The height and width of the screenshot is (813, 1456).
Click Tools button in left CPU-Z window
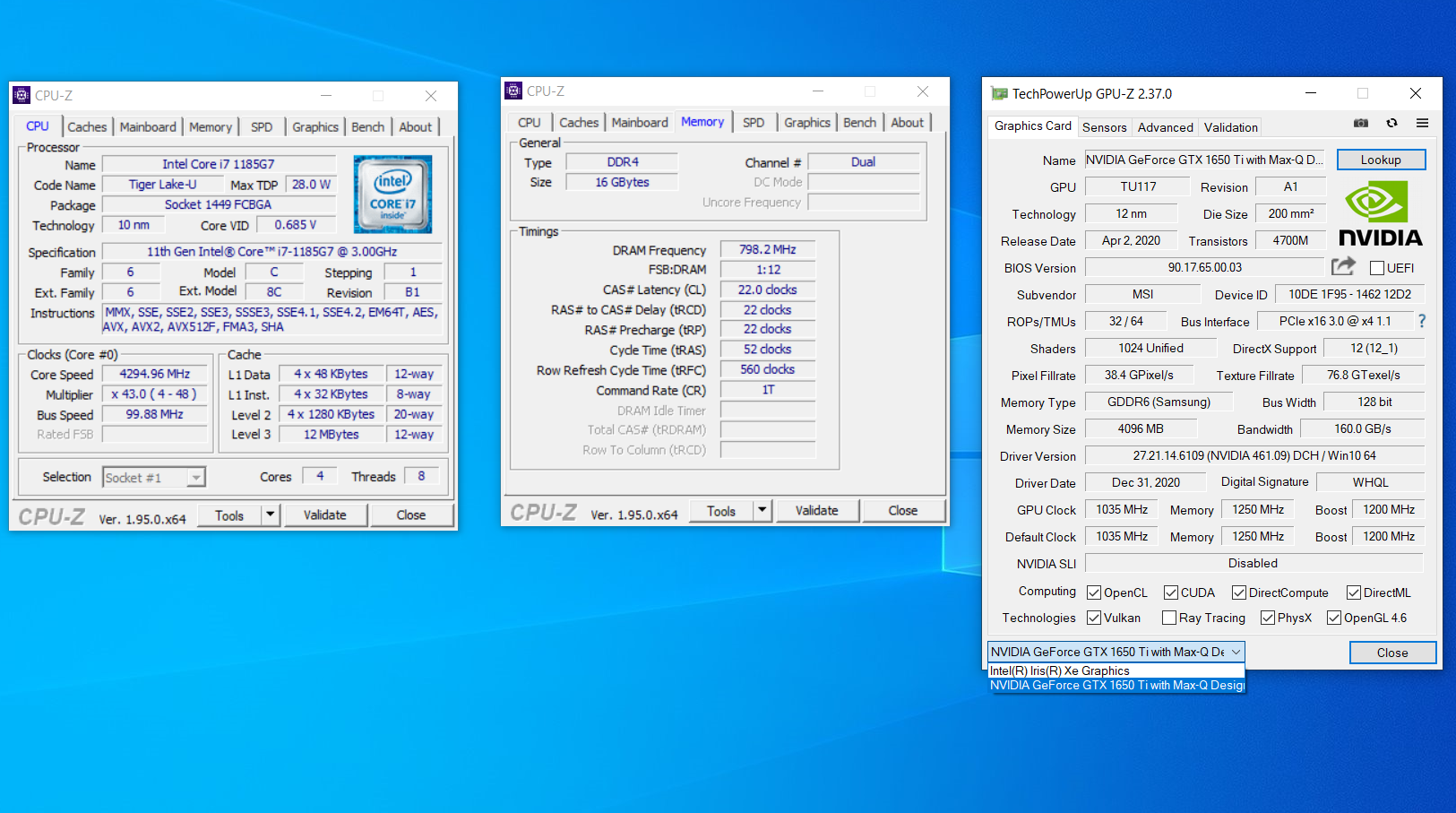229,515
